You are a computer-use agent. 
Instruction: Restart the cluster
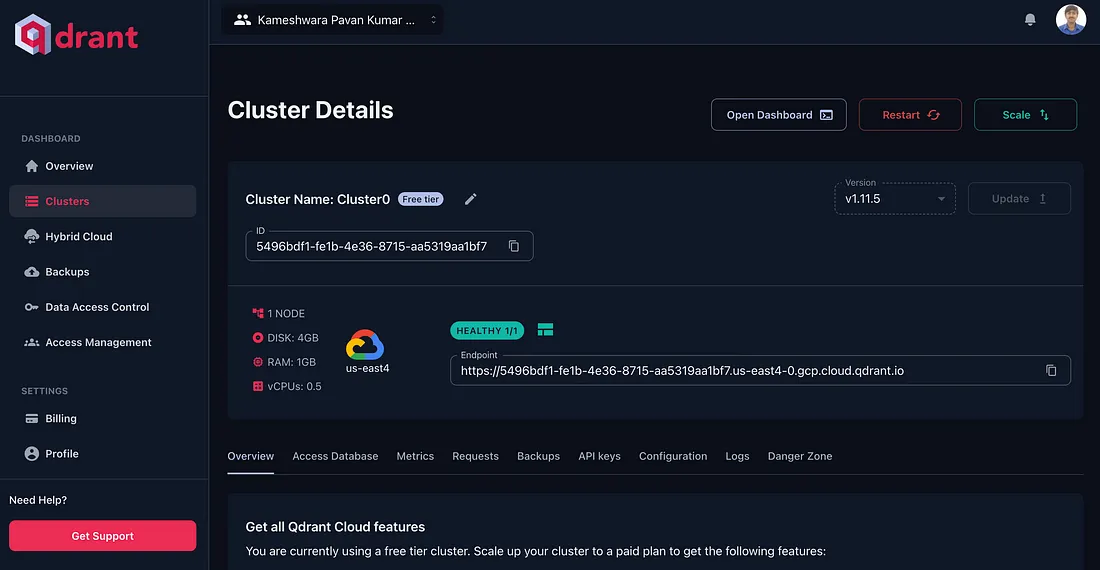pyautogui.click(x=910, y=114)
